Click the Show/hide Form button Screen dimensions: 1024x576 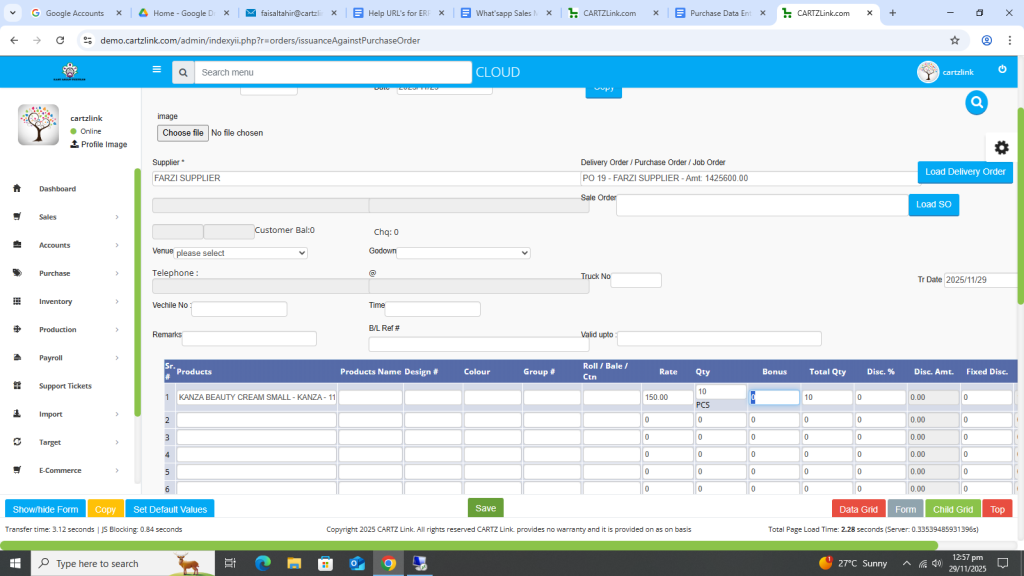pyautogui.click(x=45, y=509)
